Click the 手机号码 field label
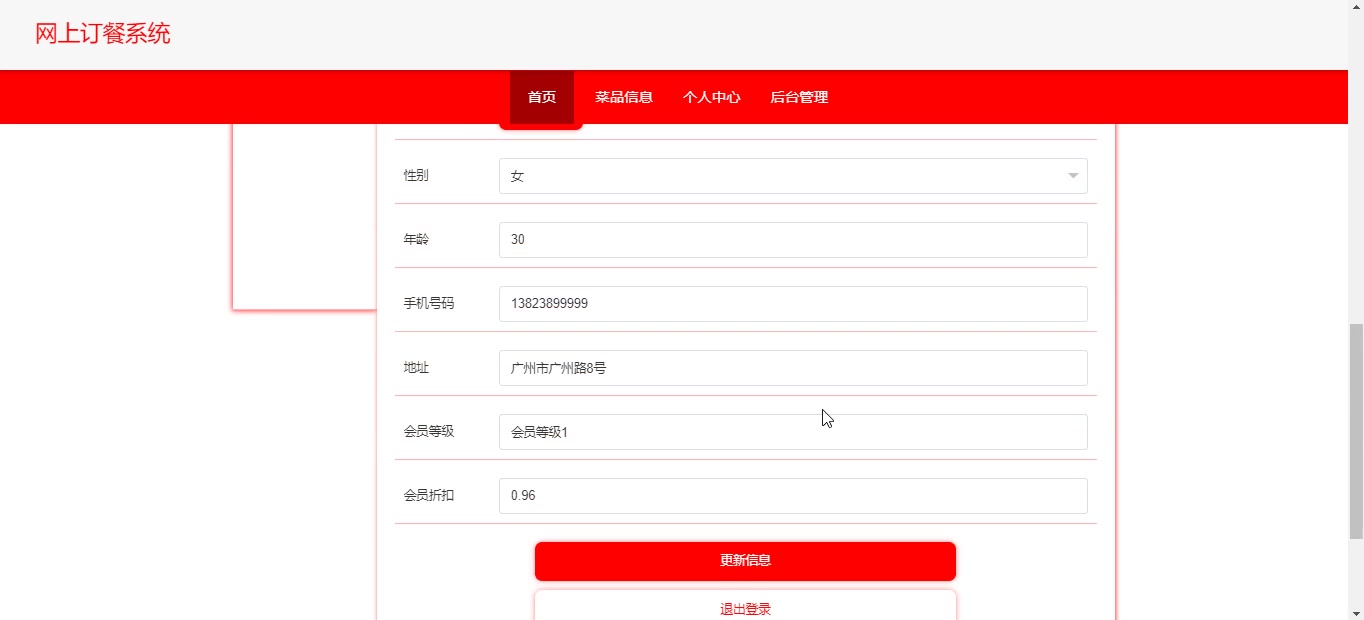This screenshot has height=620, width=1364. click(429, 303)
